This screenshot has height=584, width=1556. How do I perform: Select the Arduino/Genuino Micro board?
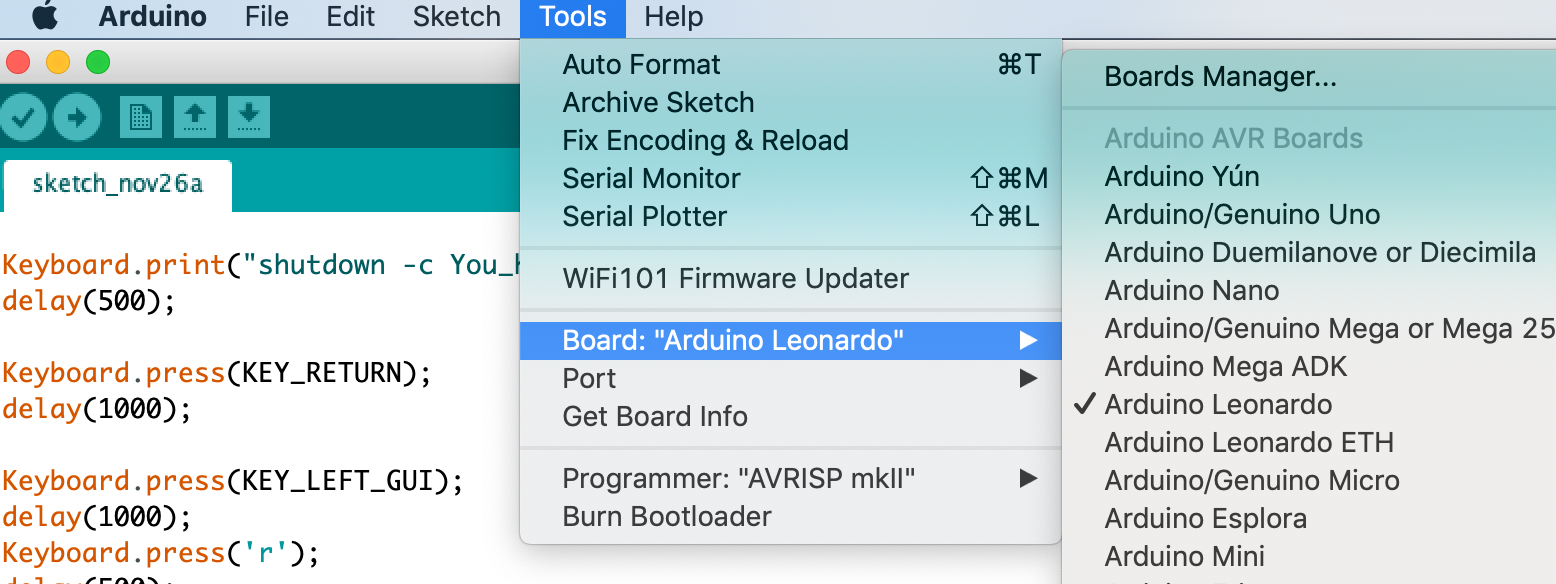(x=1309, y=481)
